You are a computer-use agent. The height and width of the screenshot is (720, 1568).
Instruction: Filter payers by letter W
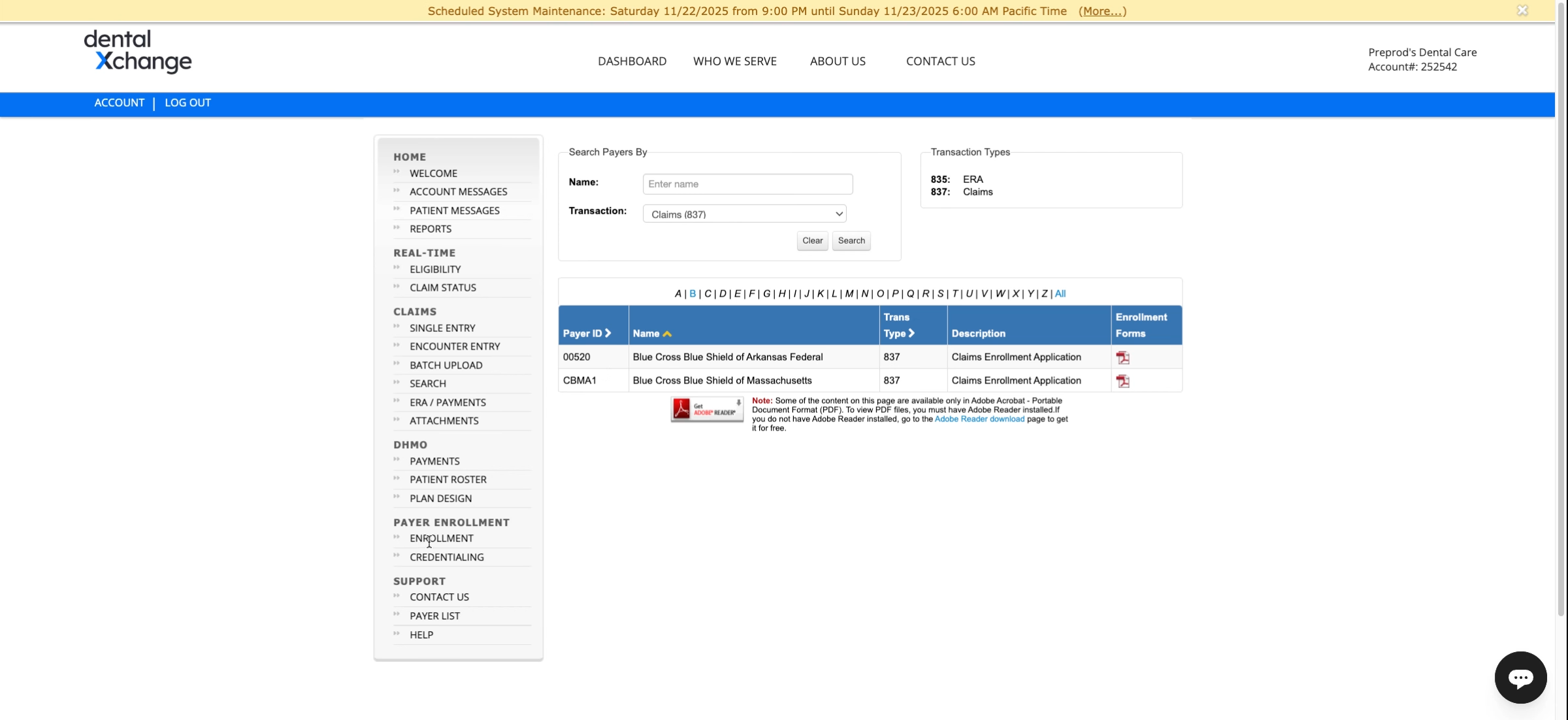[1000, 294]
